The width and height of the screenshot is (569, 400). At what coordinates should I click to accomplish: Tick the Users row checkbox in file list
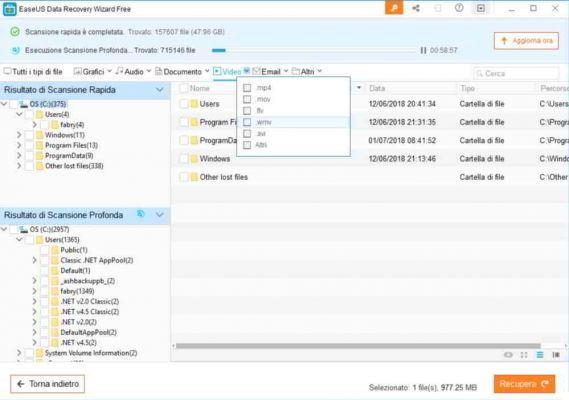tap(184, 104)
